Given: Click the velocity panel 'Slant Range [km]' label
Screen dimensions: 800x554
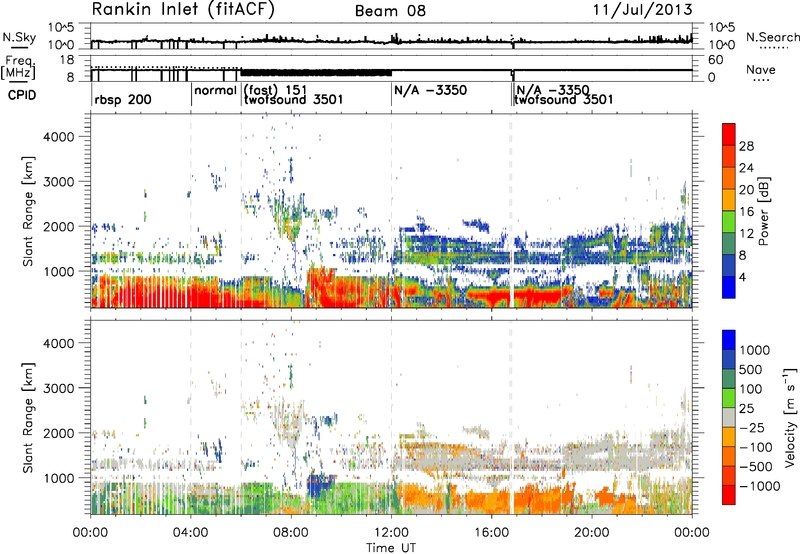Looking at the screenshot, I should pyautogui.click(x=28, y=417).
